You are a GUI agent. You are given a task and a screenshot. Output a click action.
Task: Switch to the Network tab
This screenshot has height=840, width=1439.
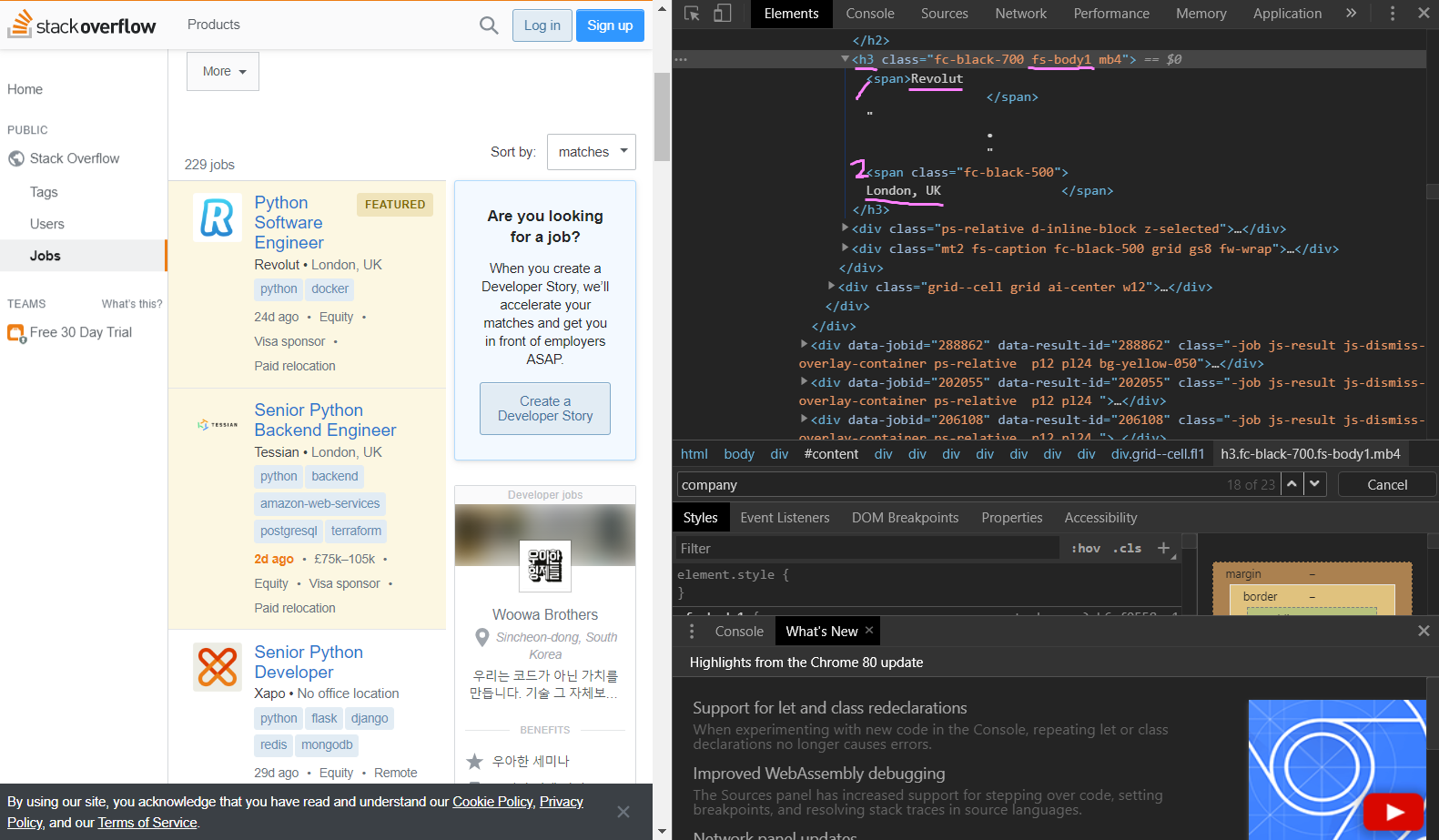(1021, 14)
